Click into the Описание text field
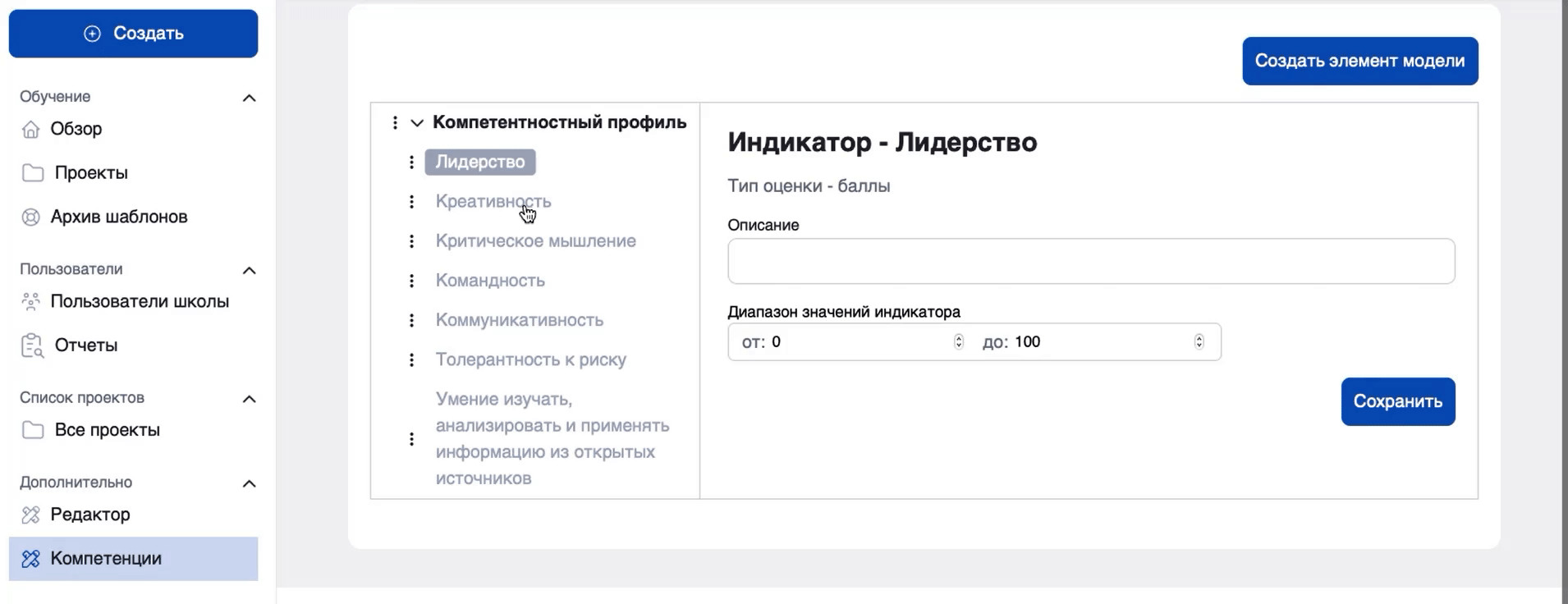 (1090, 261)
